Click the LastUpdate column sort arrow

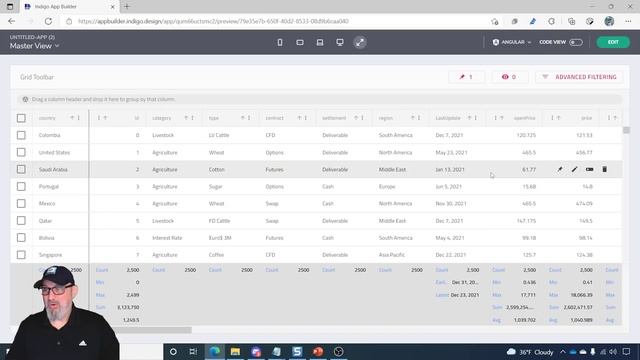pos(469,118)
